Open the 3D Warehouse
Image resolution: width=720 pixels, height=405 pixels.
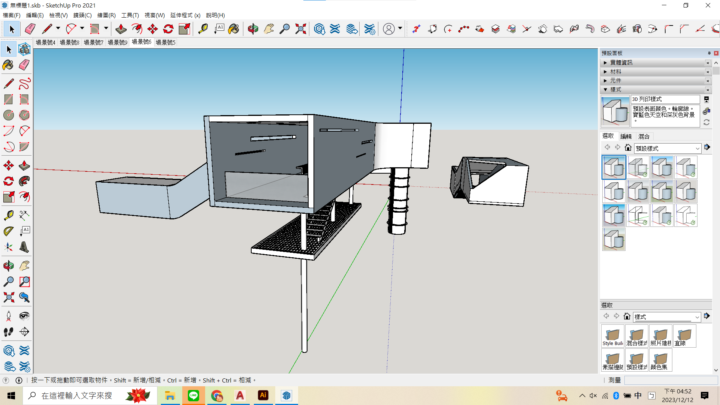(x=320, y=29)
